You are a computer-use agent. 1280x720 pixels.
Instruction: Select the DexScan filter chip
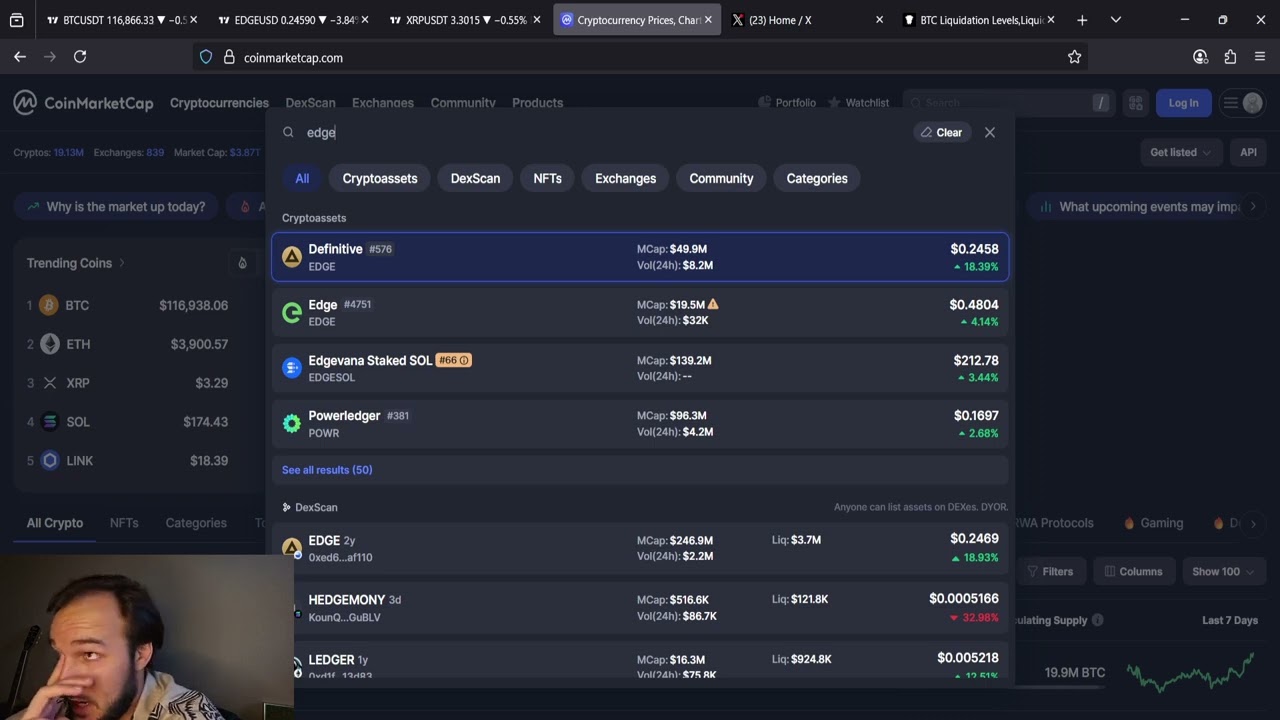pyautogui.click(x=475, y=178)
